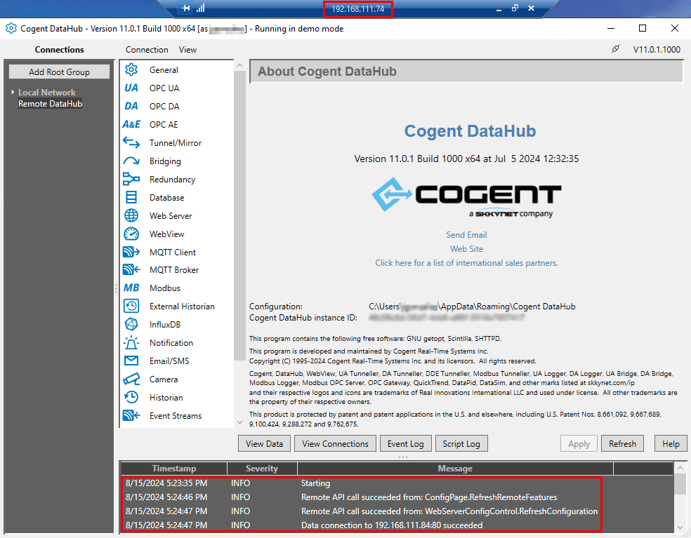Open the View menu
The width and height of the screenshot is (691, 538).
[187, 49]
